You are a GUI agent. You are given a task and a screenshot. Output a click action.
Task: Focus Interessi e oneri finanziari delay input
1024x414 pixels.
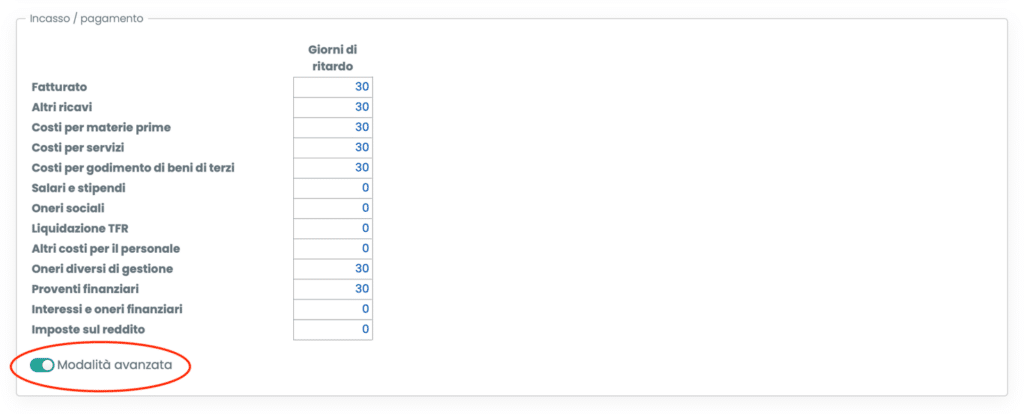(x=332, y=309)
